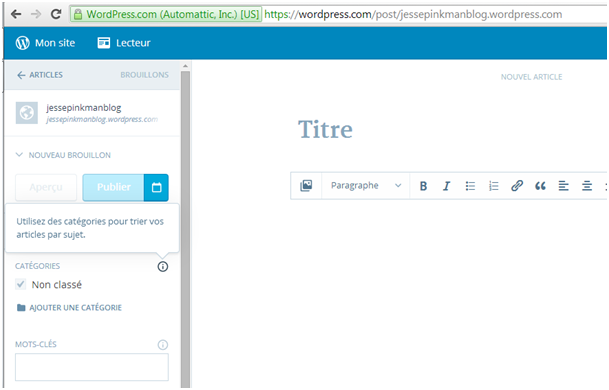Click the Publier button
Image resolution: width=609 pixels, height=390 pixels.
tap(113, 188)
